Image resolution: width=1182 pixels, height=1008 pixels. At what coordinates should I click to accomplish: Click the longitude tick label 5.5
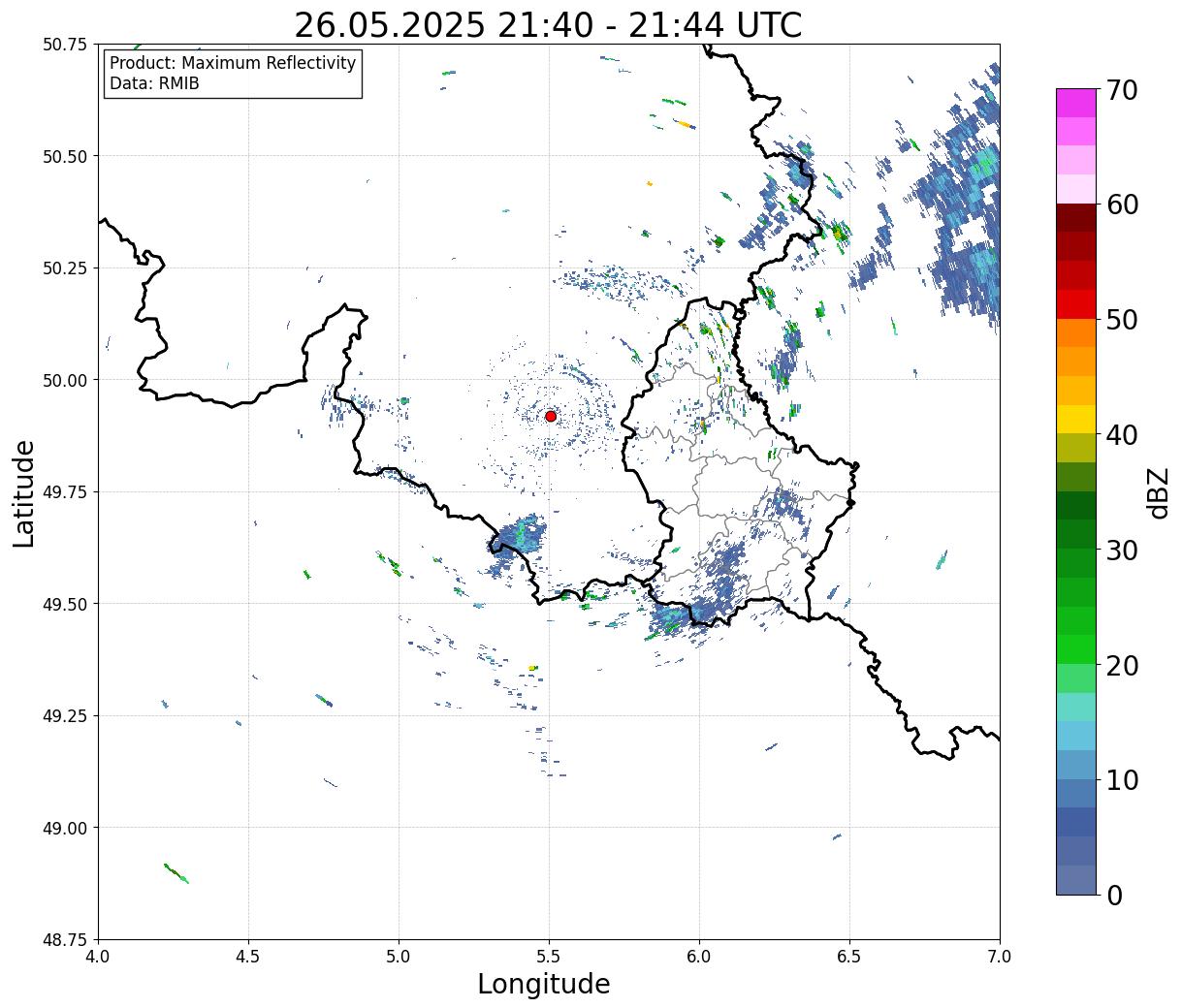coord(549,957)
